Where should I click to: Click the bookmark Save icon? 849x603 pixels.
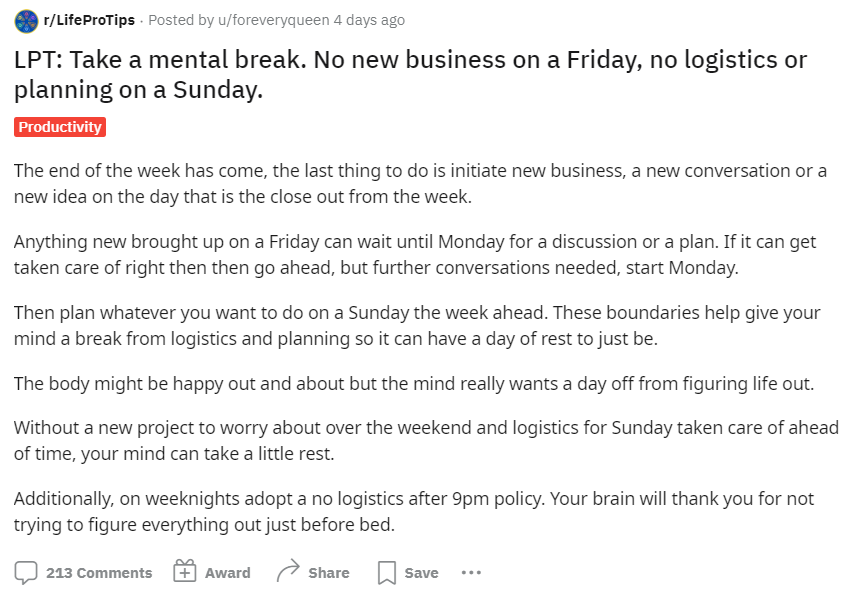[387, 573]
